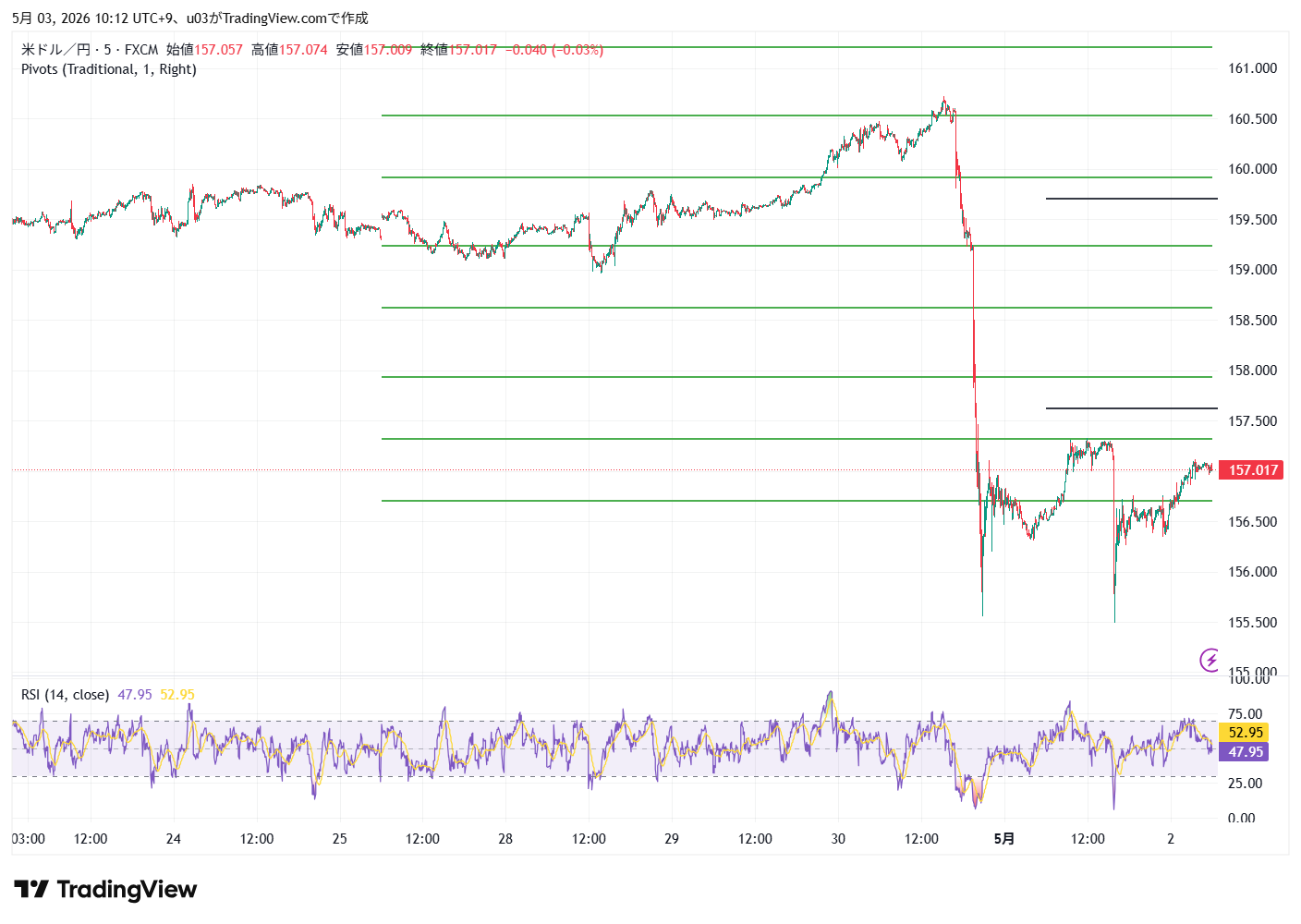Click the RSI 75.00 scale label
The height and width of the screenshot is (924, 1301).
[x=1245, y=714]
